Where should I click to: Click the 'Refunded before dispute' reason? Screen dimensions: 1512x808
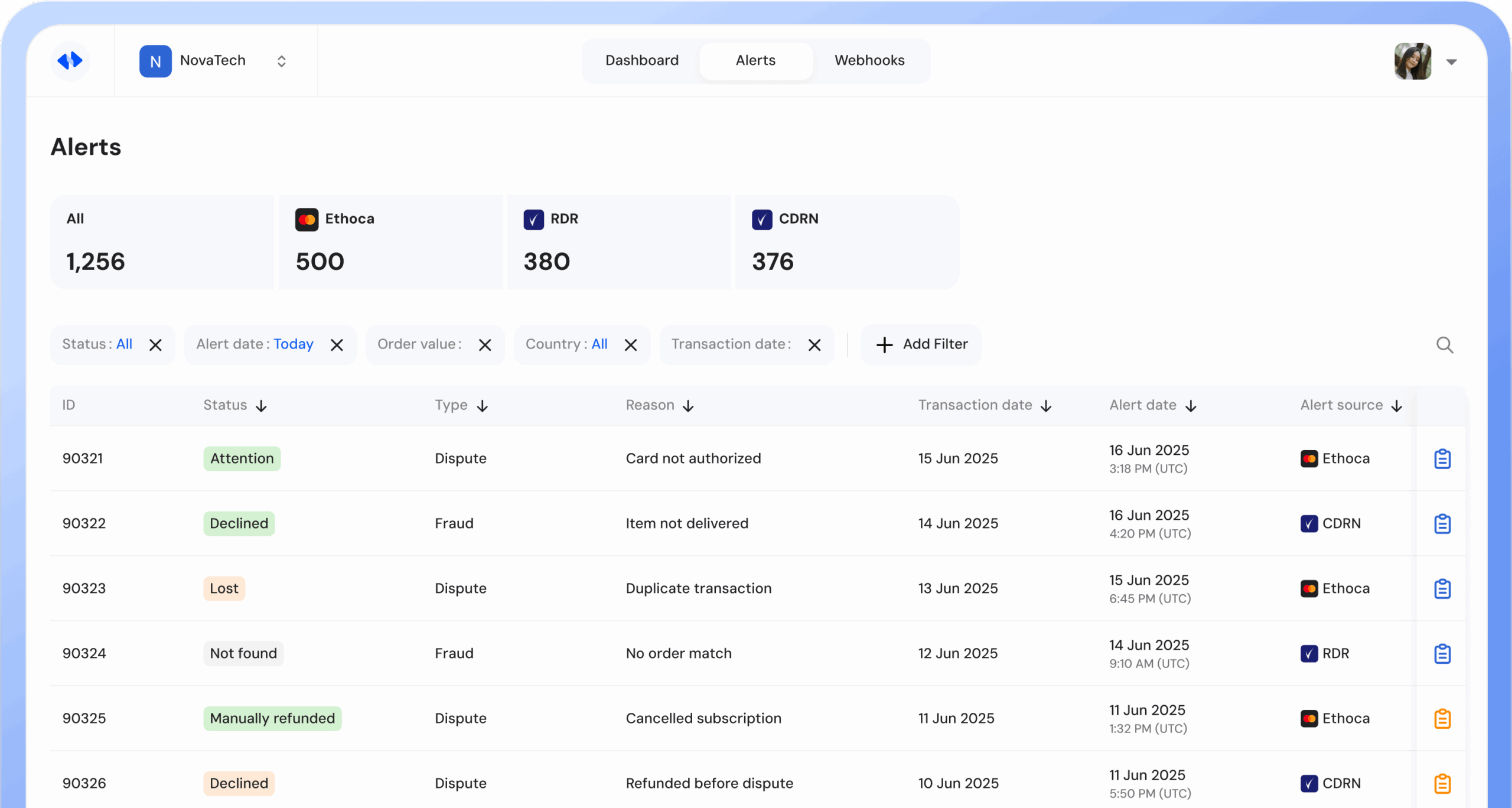point(709,784)
